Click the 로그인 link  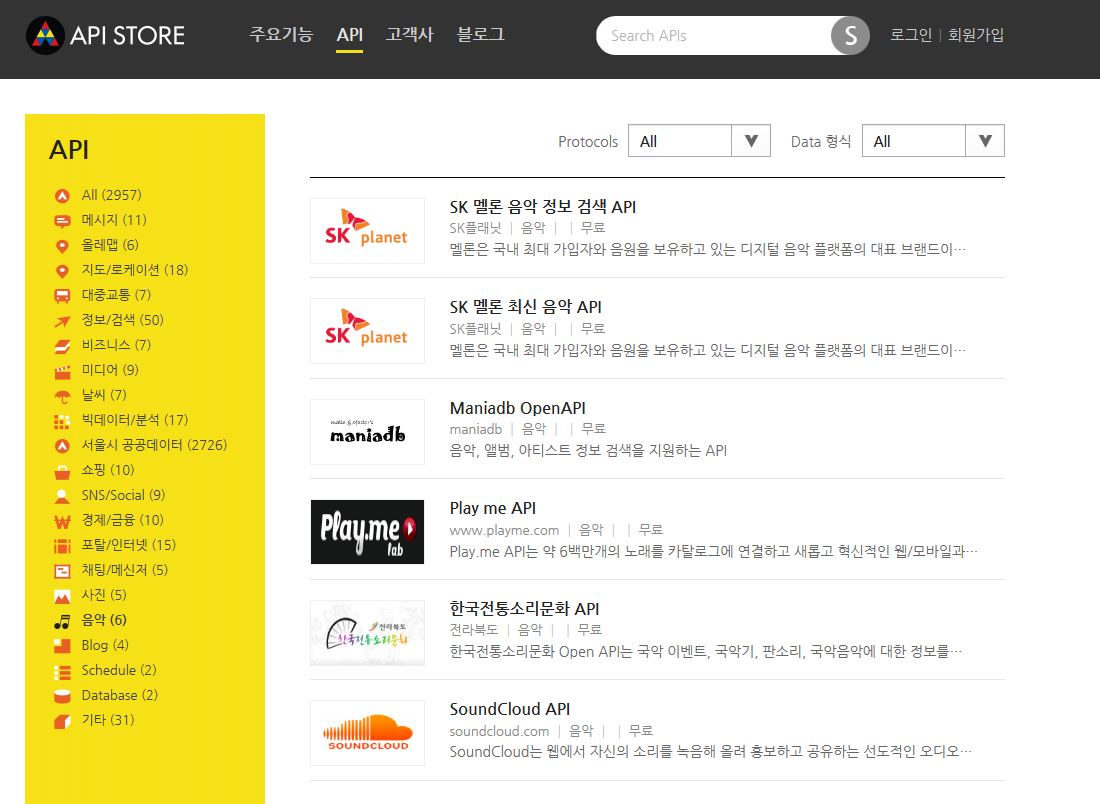(911, 35)
